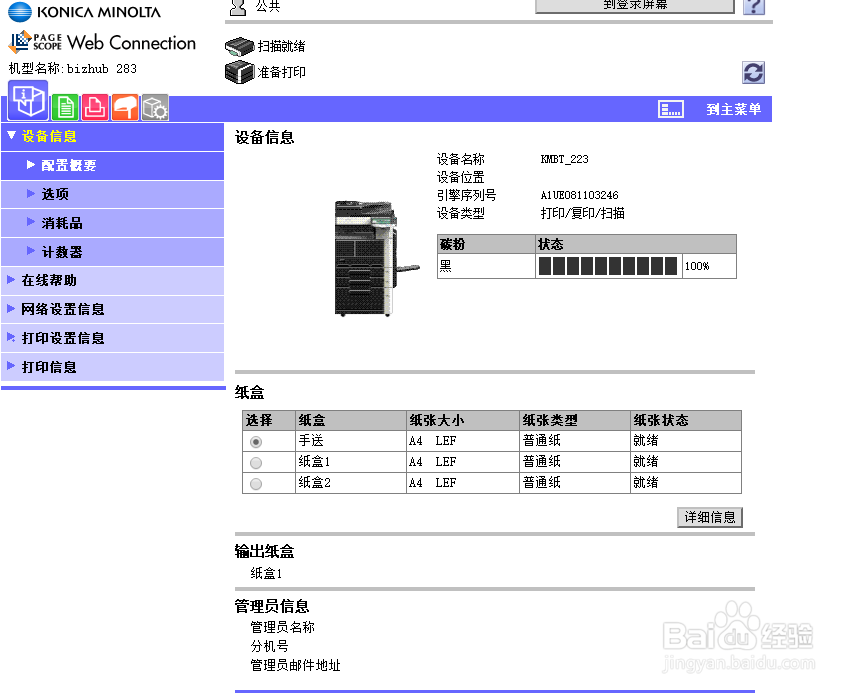This screenshot has width=864, height=693.
Task: Select the green document Job tab icon
Action: tap(65, 106)
